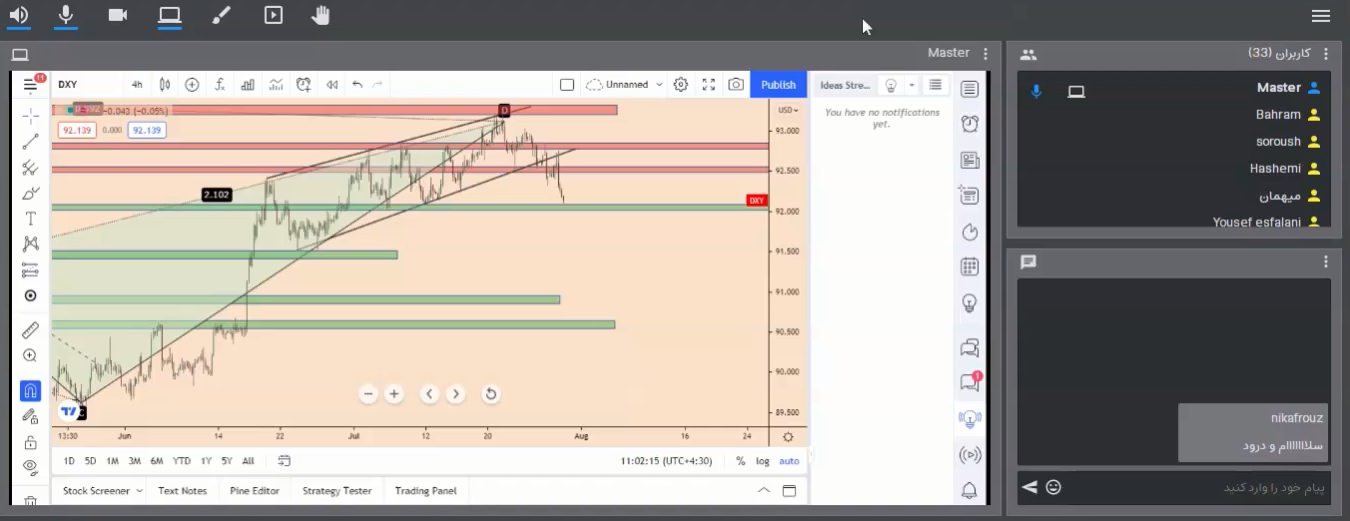Open the indicators fx menu

(219, 85)
